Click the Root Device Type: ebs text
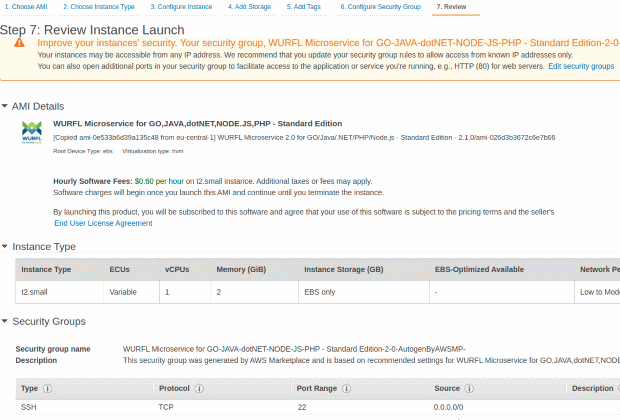Viewport: 620px width, 420px height. (83, 151)
